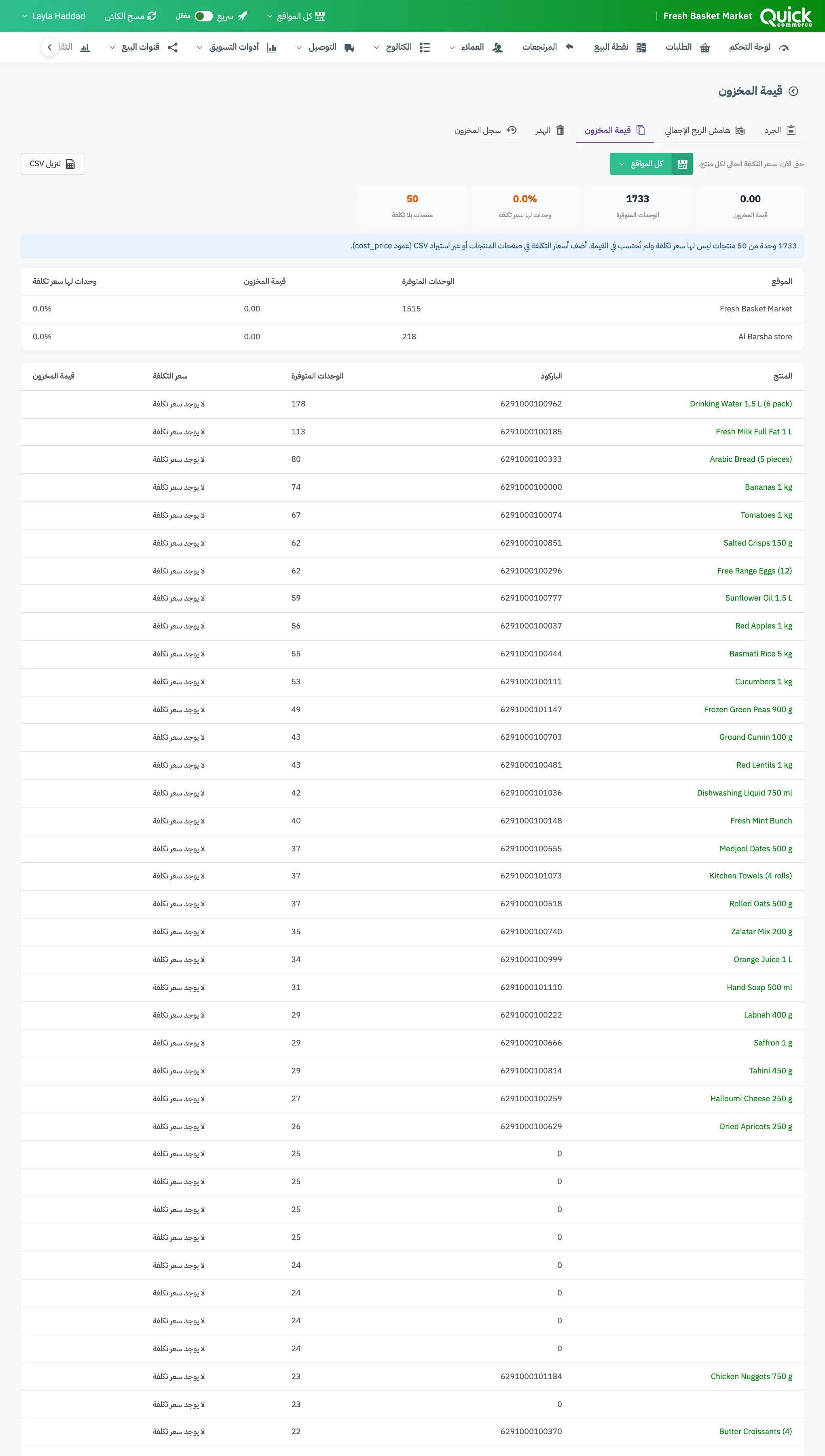Open Basmati Rice 5 kg product link
Image resolution: width=825 pixels, height=1456 pixels.
[760, 654]
